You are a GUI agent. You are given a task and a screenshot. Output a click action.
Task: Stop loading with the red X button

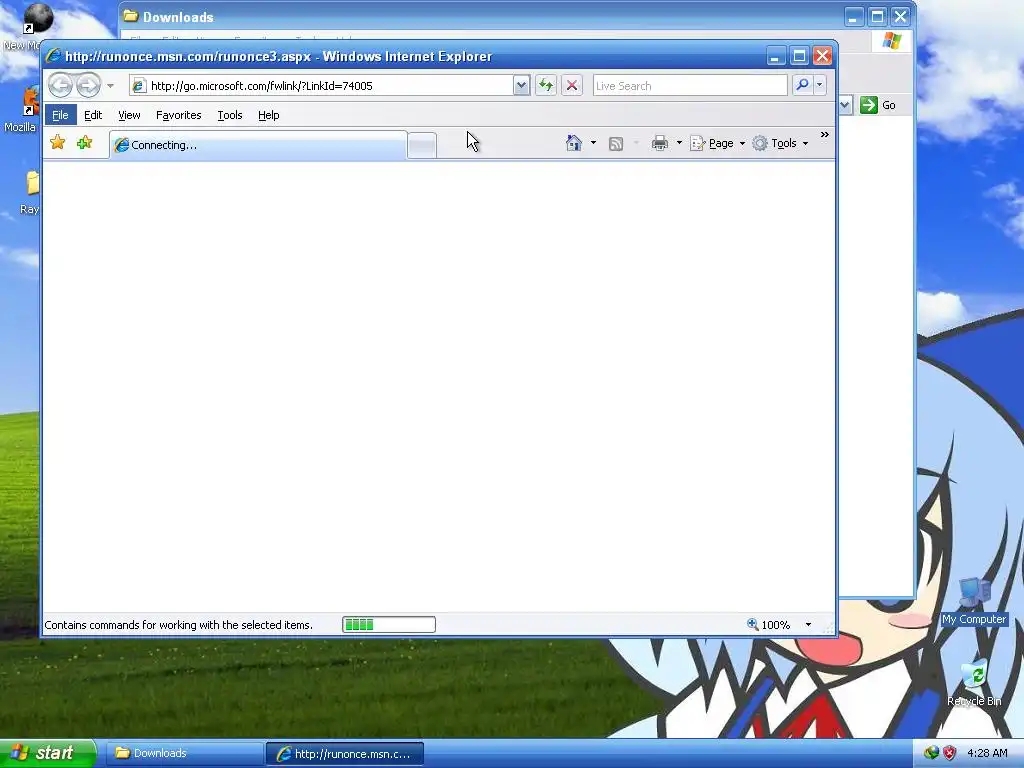572,86
